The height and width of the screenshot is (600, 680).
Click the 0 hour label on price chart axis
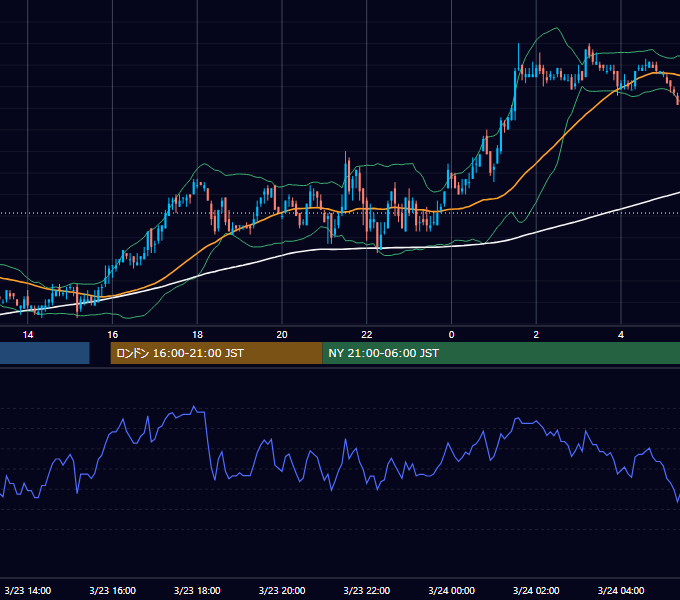click(451, 335)
